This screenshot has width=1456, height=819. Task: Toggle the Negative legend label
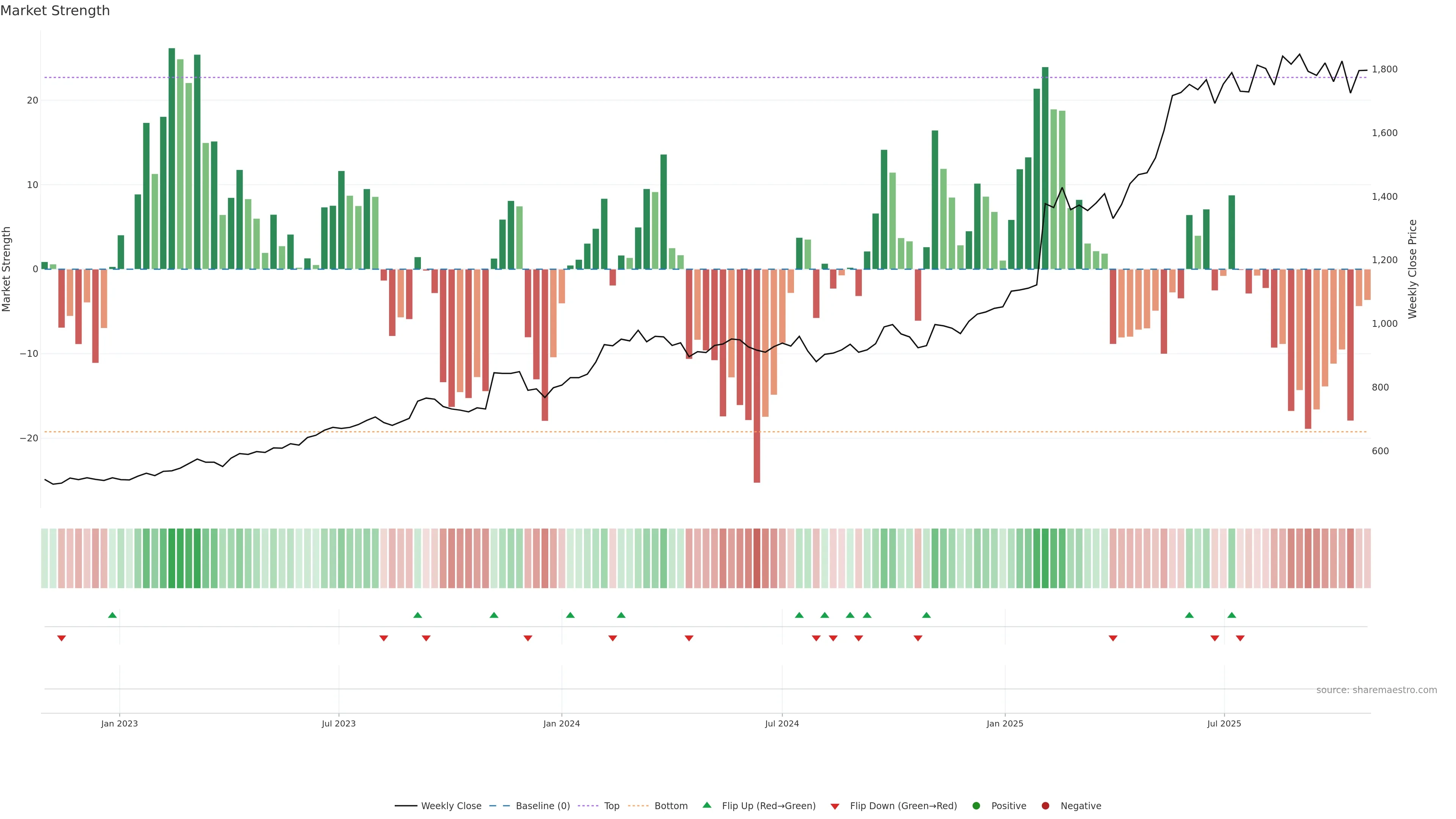[1081, 806]
